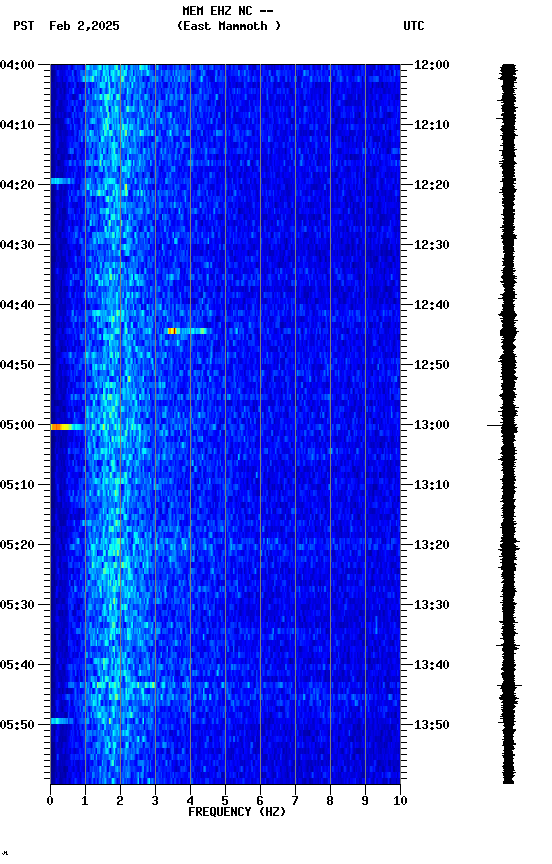
Task: Click the 13:50 UTC time label
Action: coord(432,726)
